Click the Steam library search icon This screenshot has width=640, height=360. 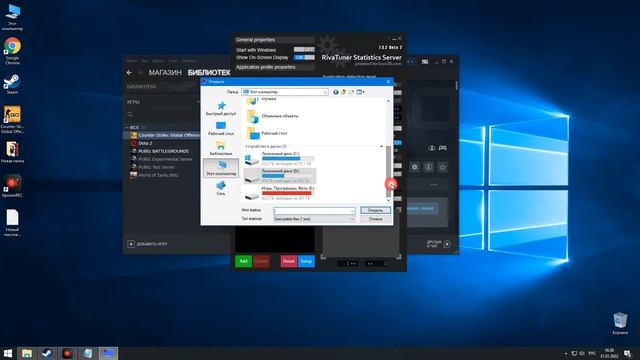click(x=130, y=115)
